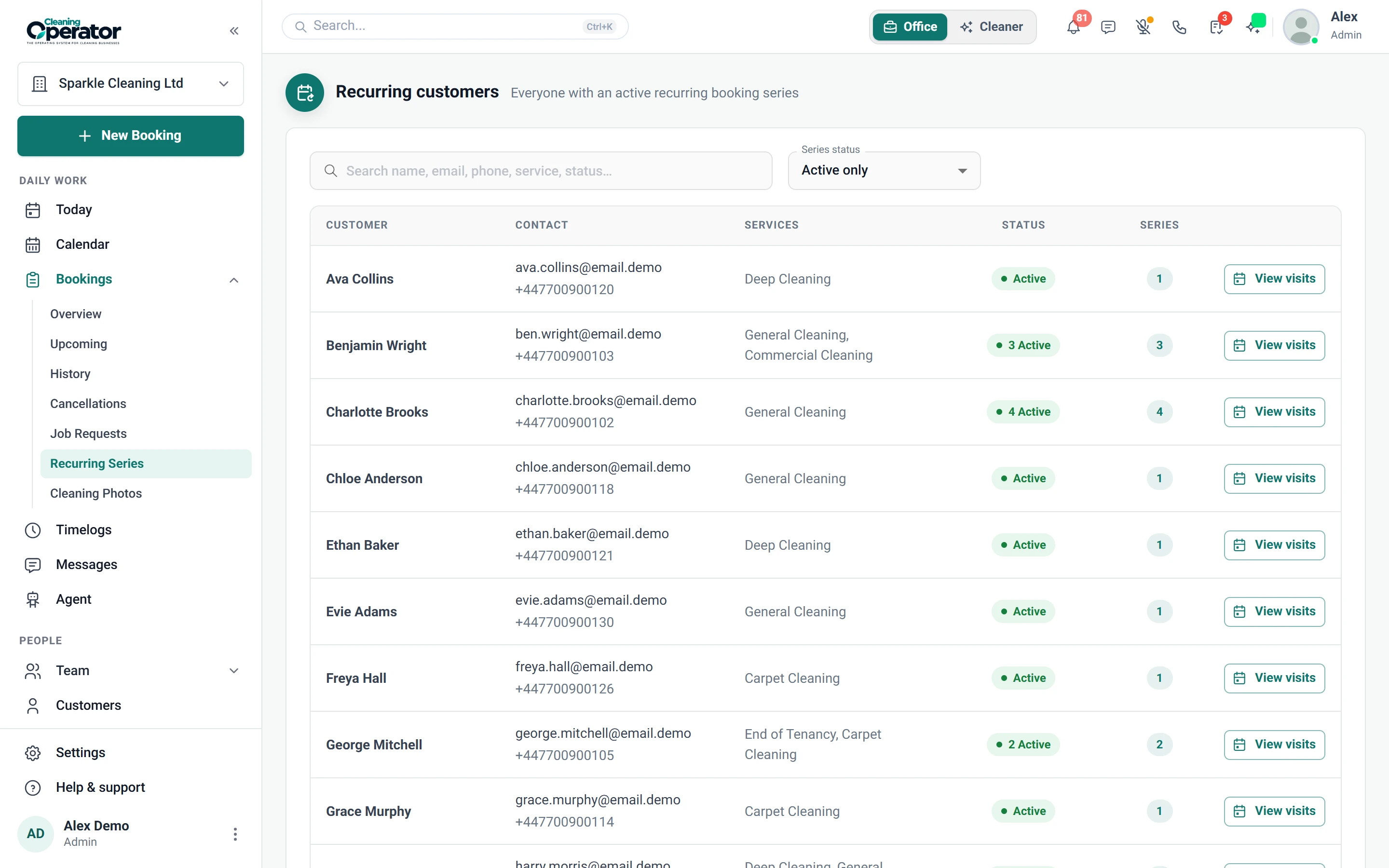Click freya.hall@email.demo email

click(585, 667)
